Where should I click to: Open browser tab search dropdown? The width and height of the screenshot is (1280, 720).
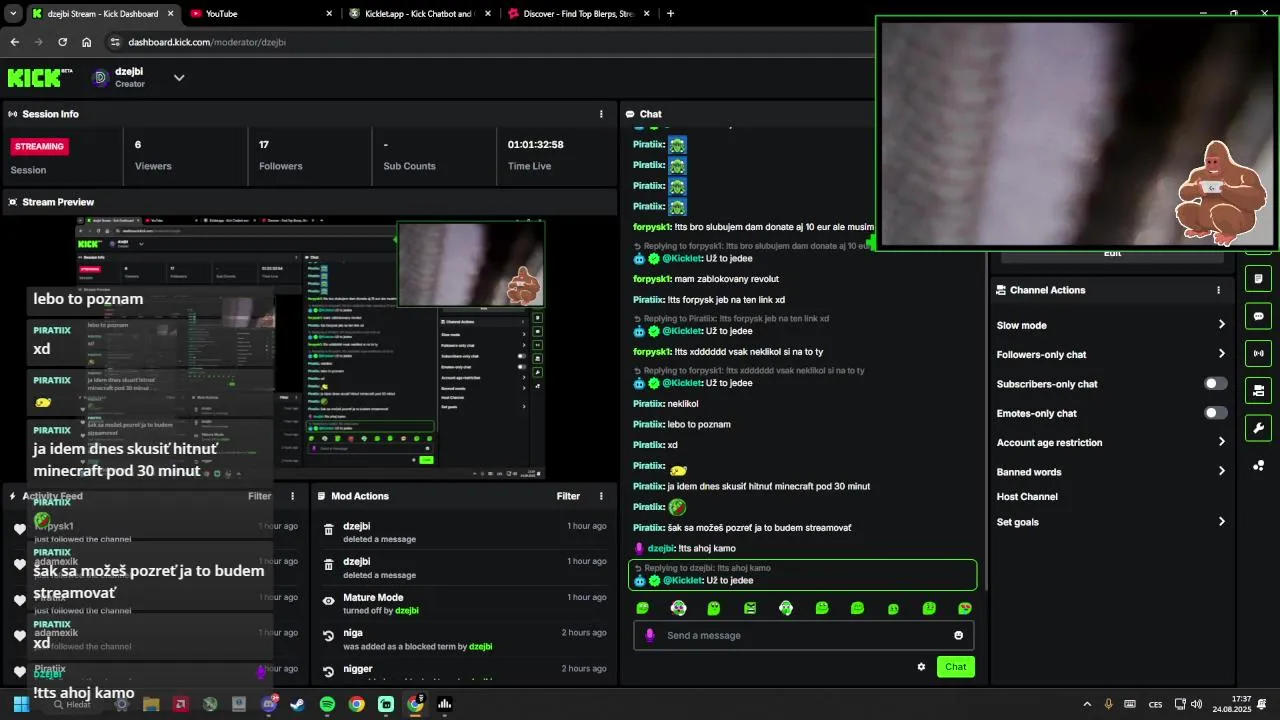(x=13, y=14)
